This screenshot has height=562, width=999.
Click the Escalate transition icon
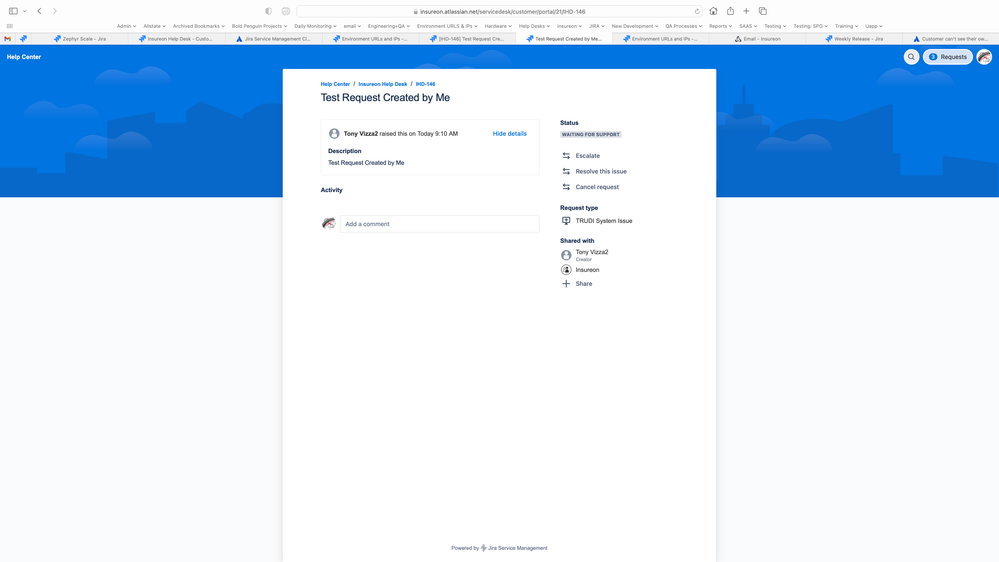tap(566, 155)
